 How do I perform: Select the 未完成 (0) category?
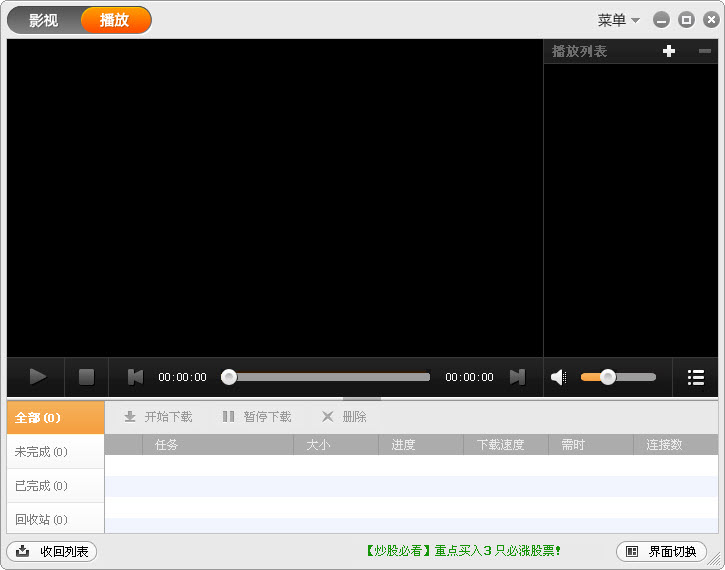pos(42,452)
